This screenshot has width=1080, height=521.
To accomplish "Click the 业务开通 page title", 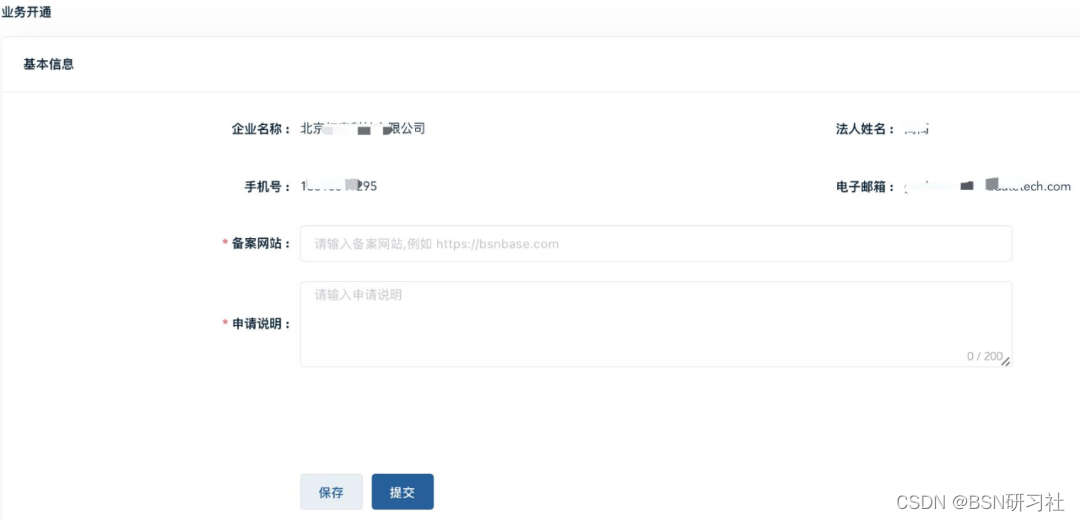I will click(26, 12).
